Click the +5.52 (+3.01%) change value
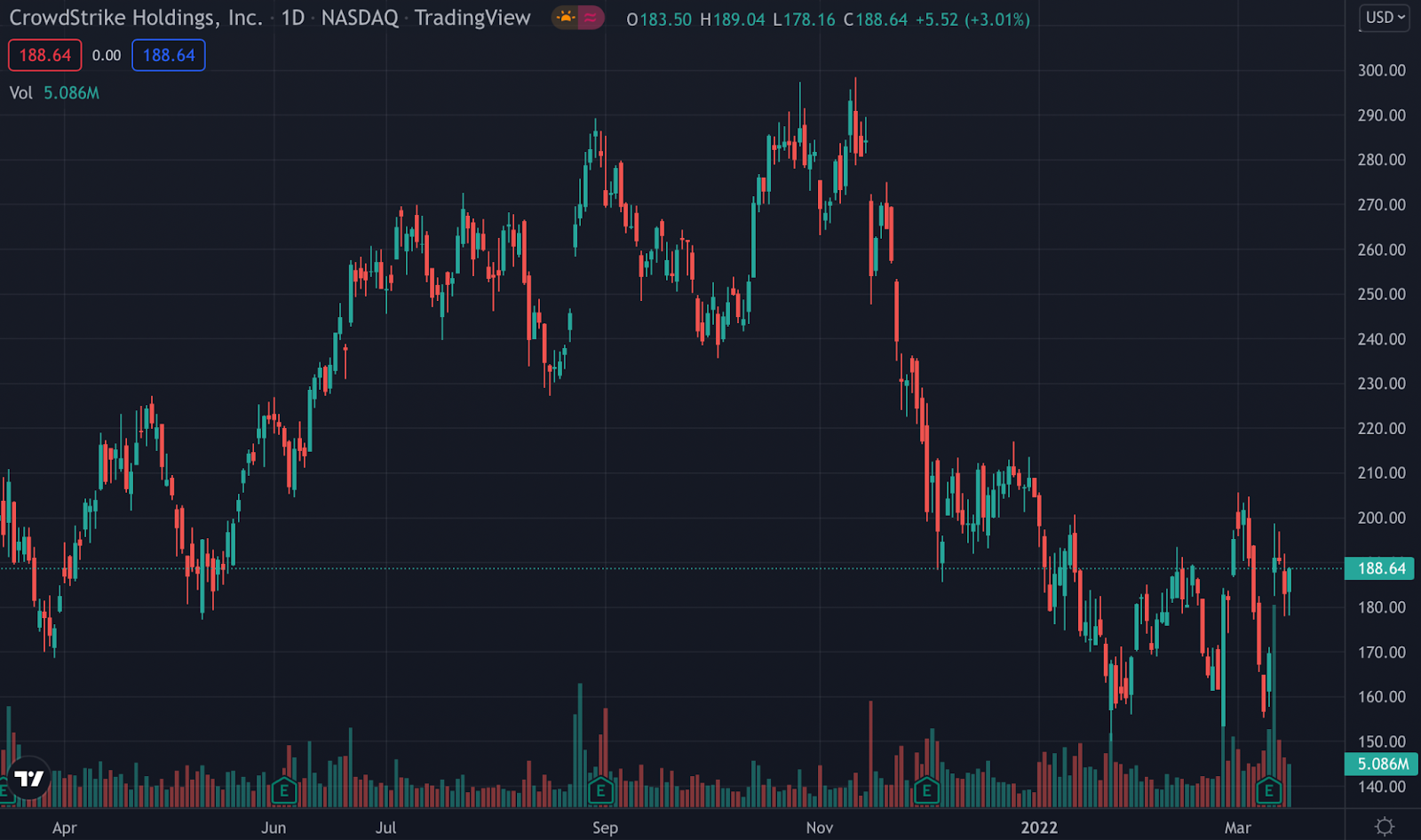The image size is (1421, 840). (x=972, y=20)
